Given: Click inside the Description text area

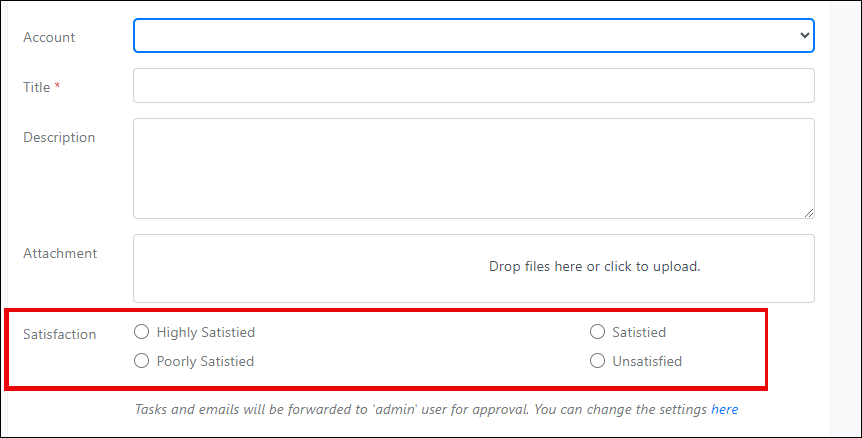Looking at the screenshot, I should point(473,168).
